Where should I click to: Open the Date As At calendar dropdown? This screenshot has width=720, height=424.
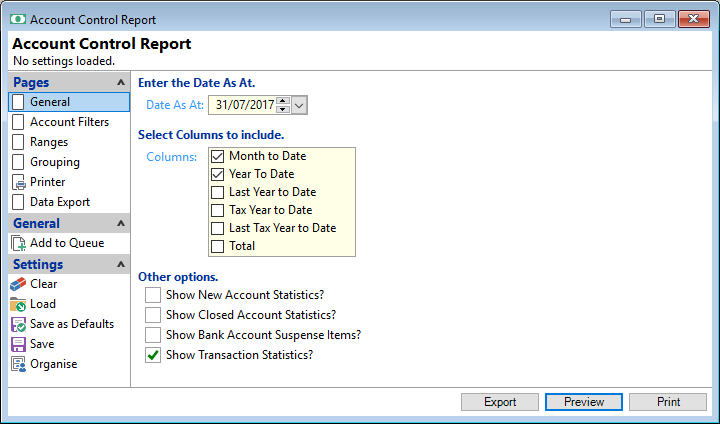point(300,105)
